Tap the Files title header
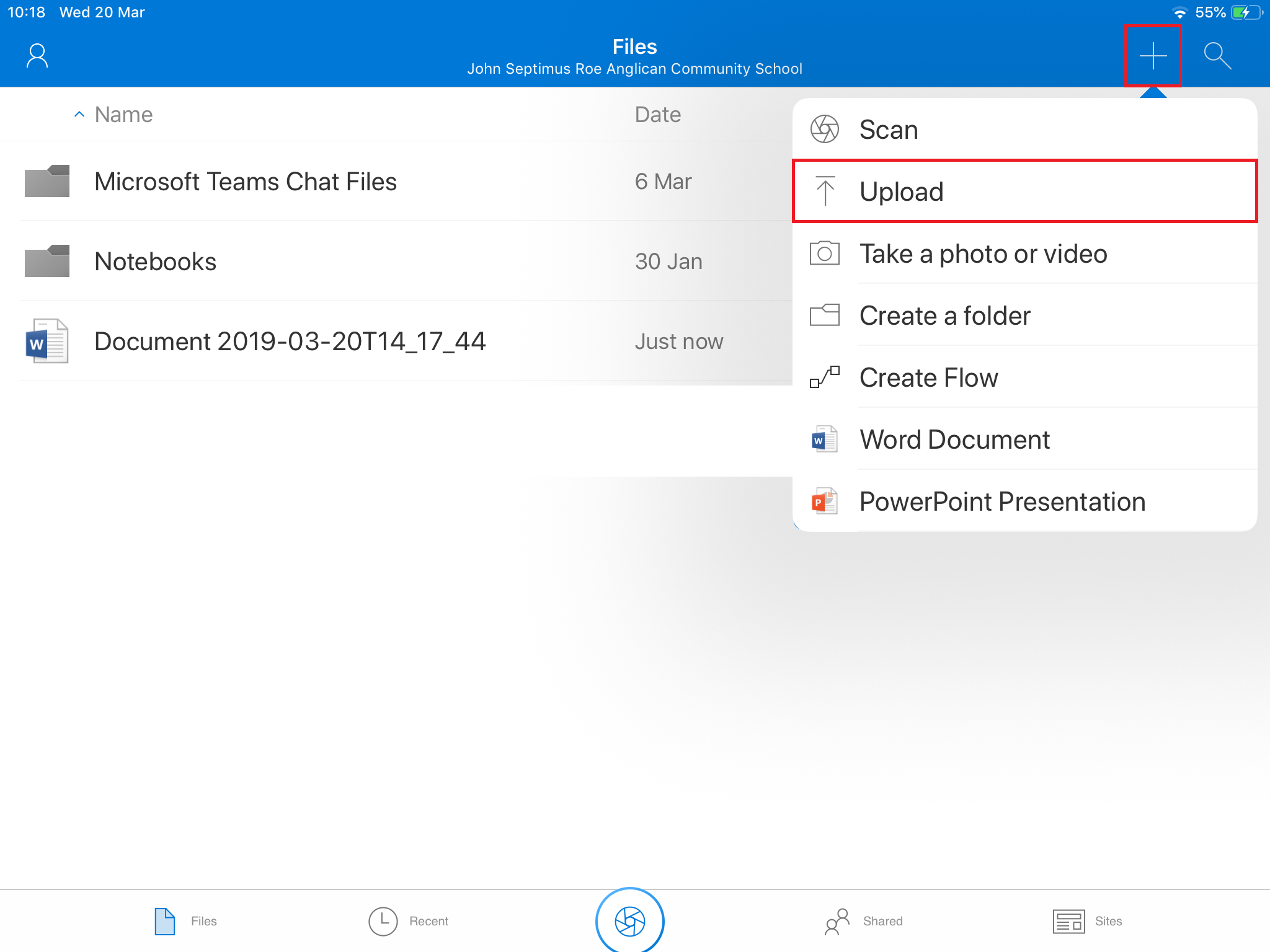The height and width of the screenshot is (952, 1270). (x=634, y=46)
